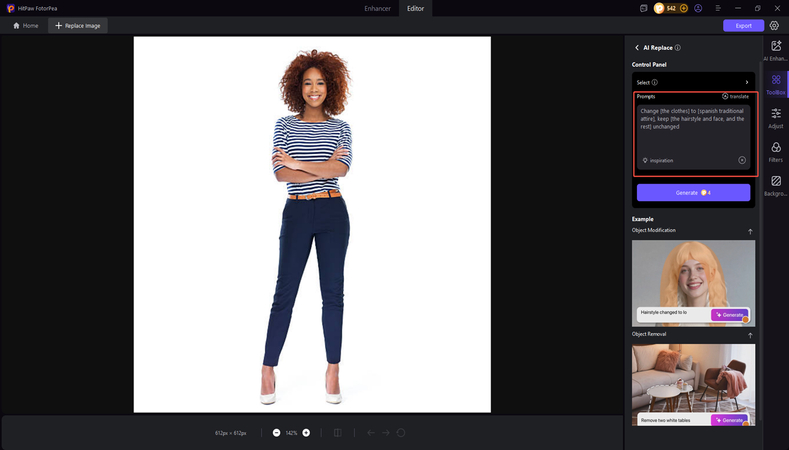Select the ToolBox sidebar icon
This screenshot has height=450, width=789.
(x=776, y=84)
